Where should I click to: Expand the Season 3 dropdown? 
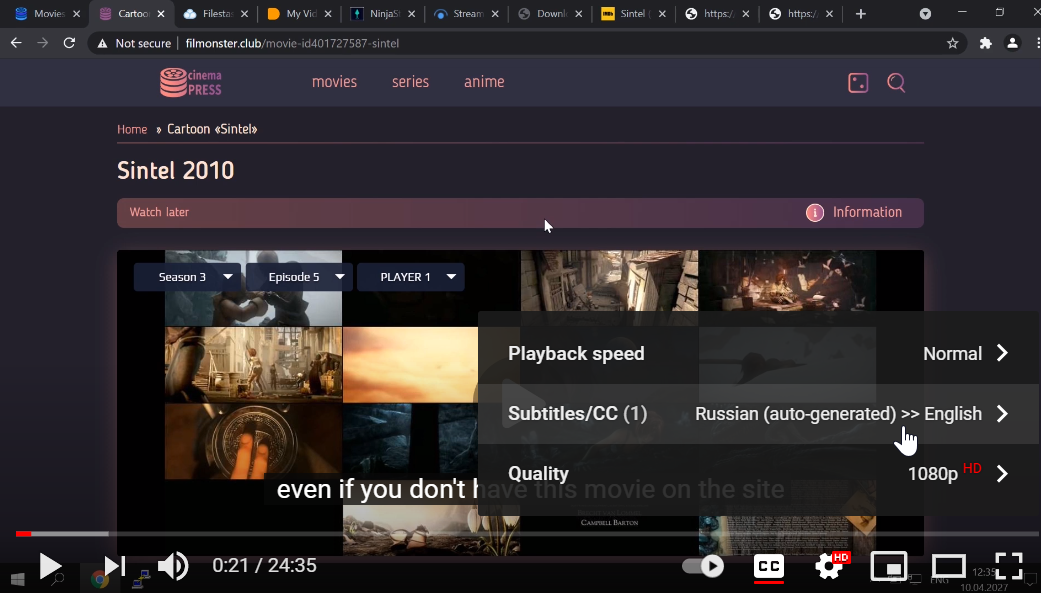[187, 277]
